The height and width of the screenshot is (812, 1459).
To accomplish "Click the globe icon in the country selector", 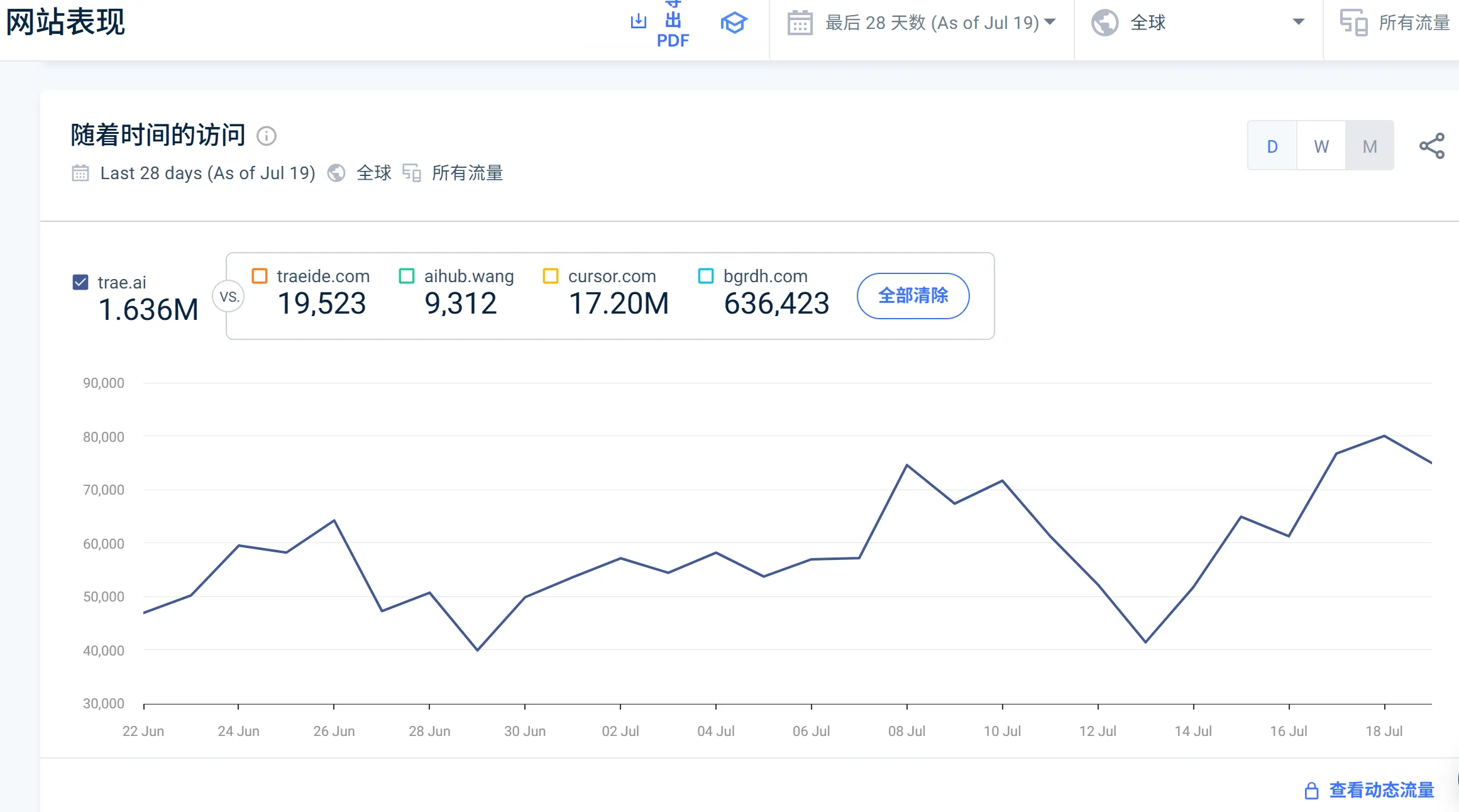I will [1104, 23].
